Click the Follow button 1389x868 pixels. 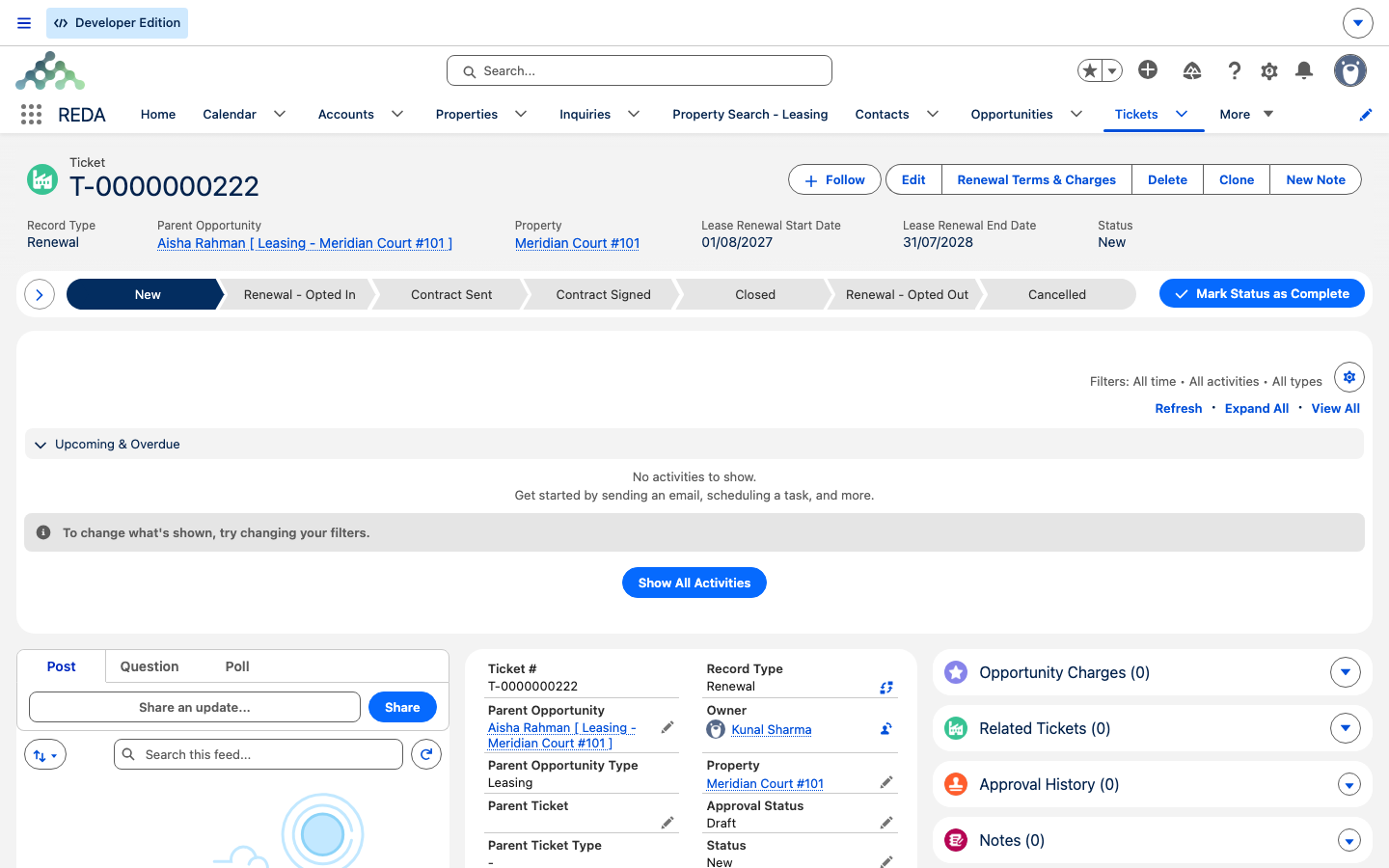coord(834,179)
